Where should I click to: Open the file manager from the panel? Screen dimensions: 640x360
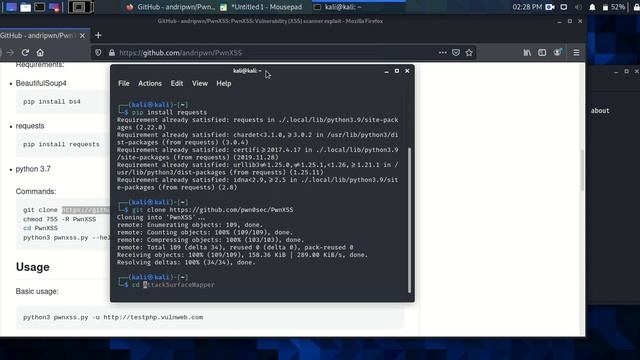(25, 7)
